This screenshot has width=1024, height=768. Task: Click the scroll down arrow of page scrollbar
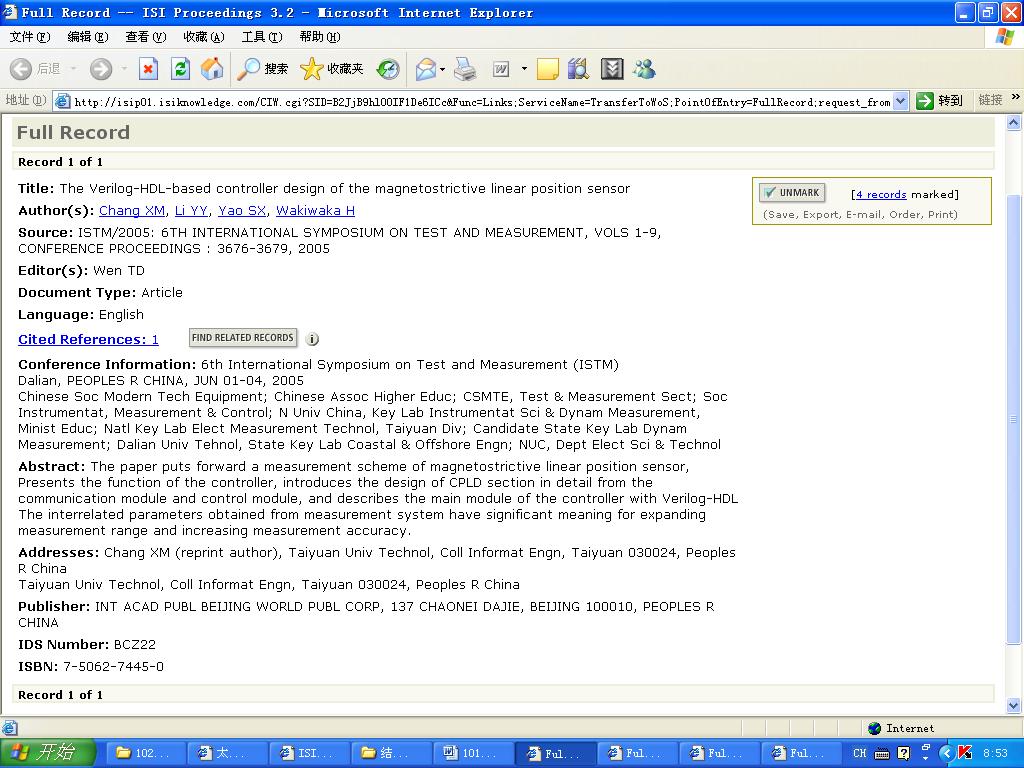tap(1014, 705)
